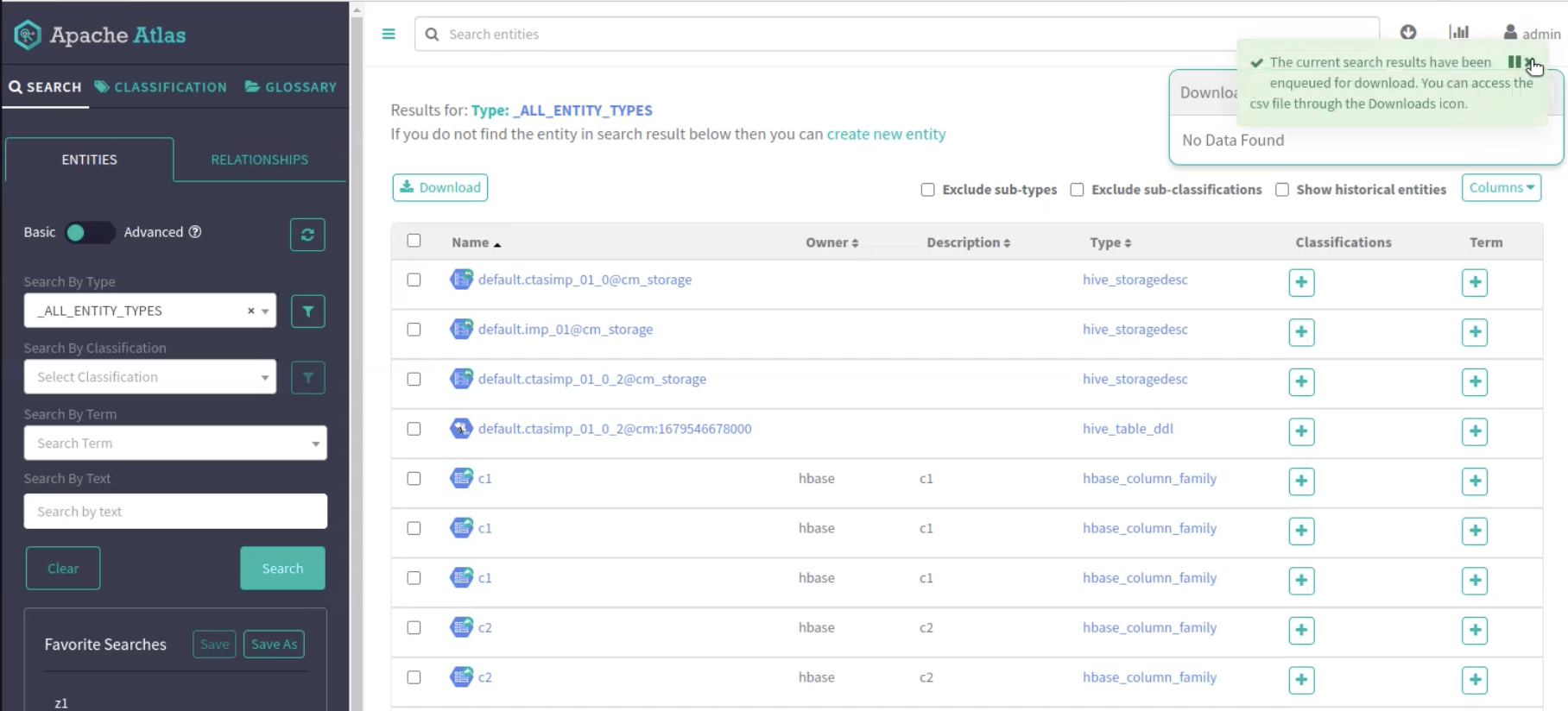This screenshot has height=711, width=1568.
Task: Open the statistics bar chart icon
Action: [1458, 32]
